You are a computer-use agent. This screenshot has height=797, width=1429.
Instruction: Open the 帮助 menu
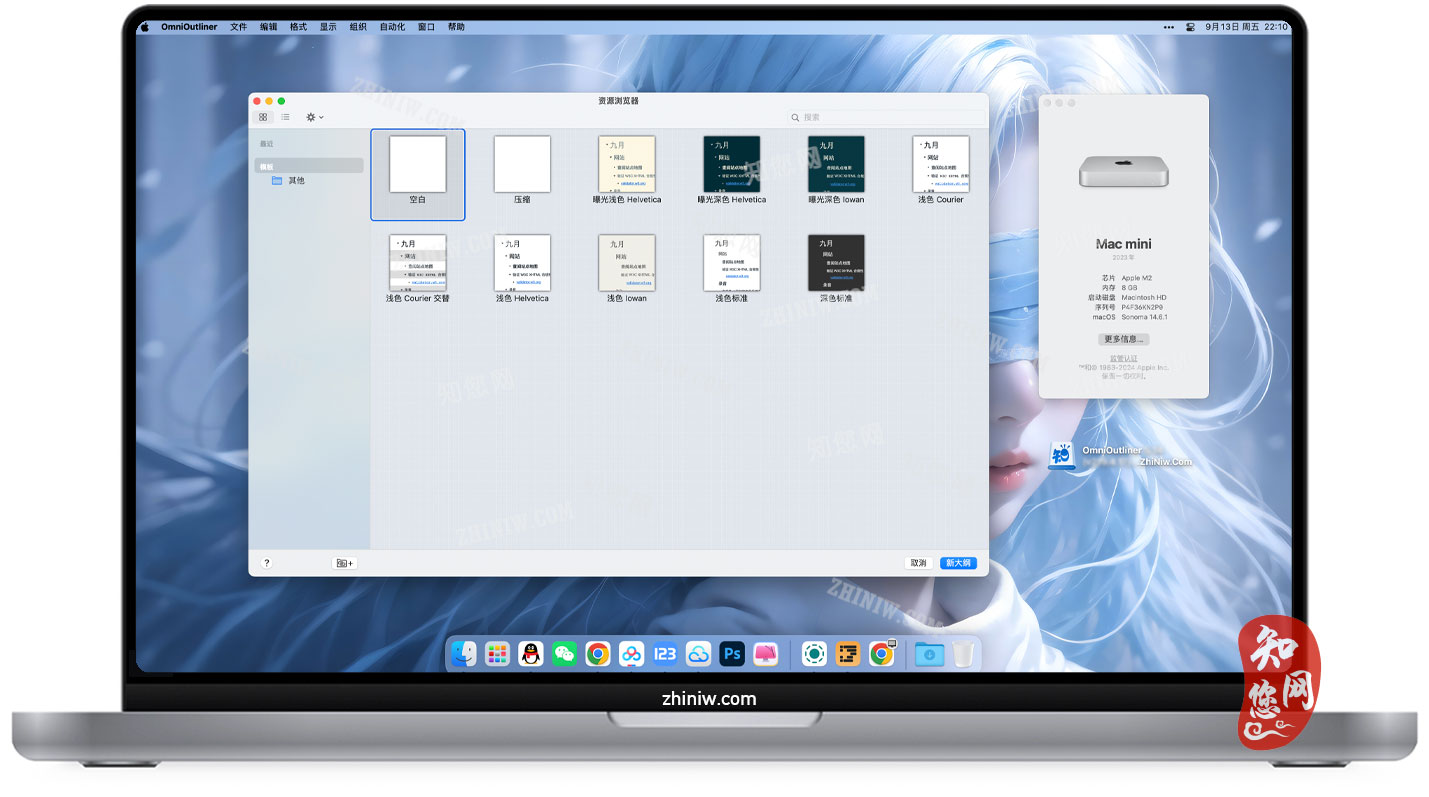456,27
